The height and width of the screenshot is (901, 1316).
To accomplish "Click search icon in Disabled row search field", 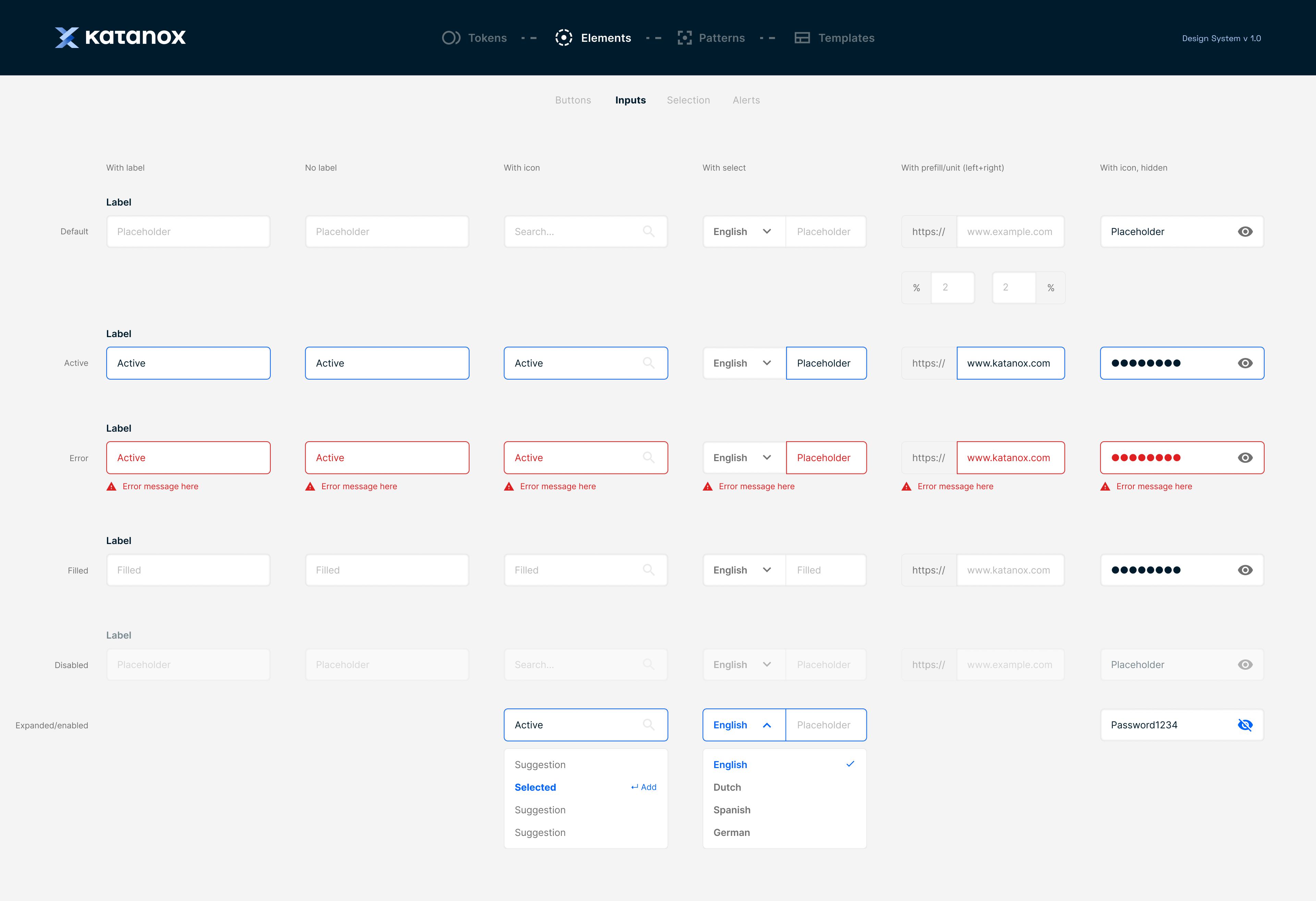I will [x=649, y=664].
